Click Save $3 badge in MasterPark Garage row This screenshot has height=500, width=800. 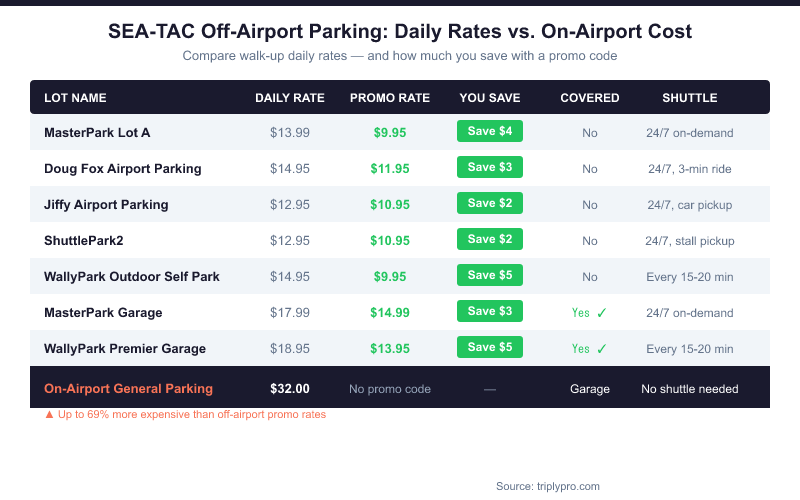point(490,311)
